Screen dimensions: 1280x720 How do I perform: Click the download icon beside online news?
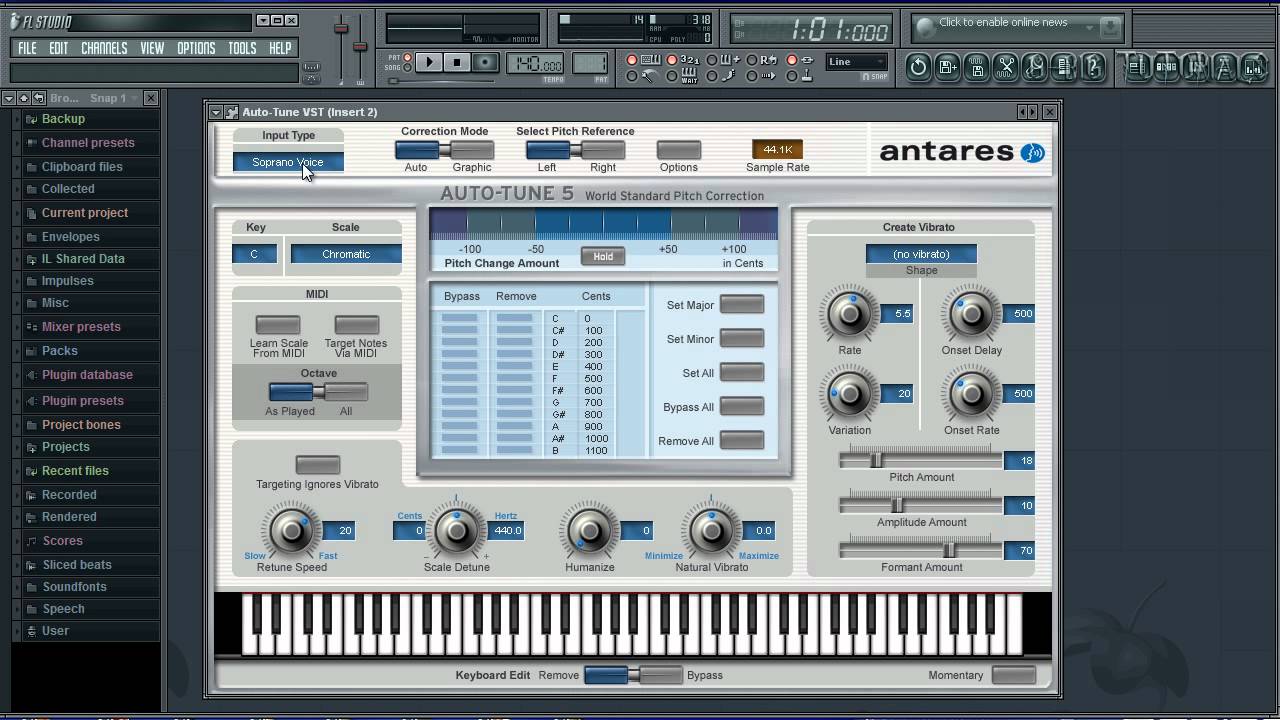tap(1108, 27)
